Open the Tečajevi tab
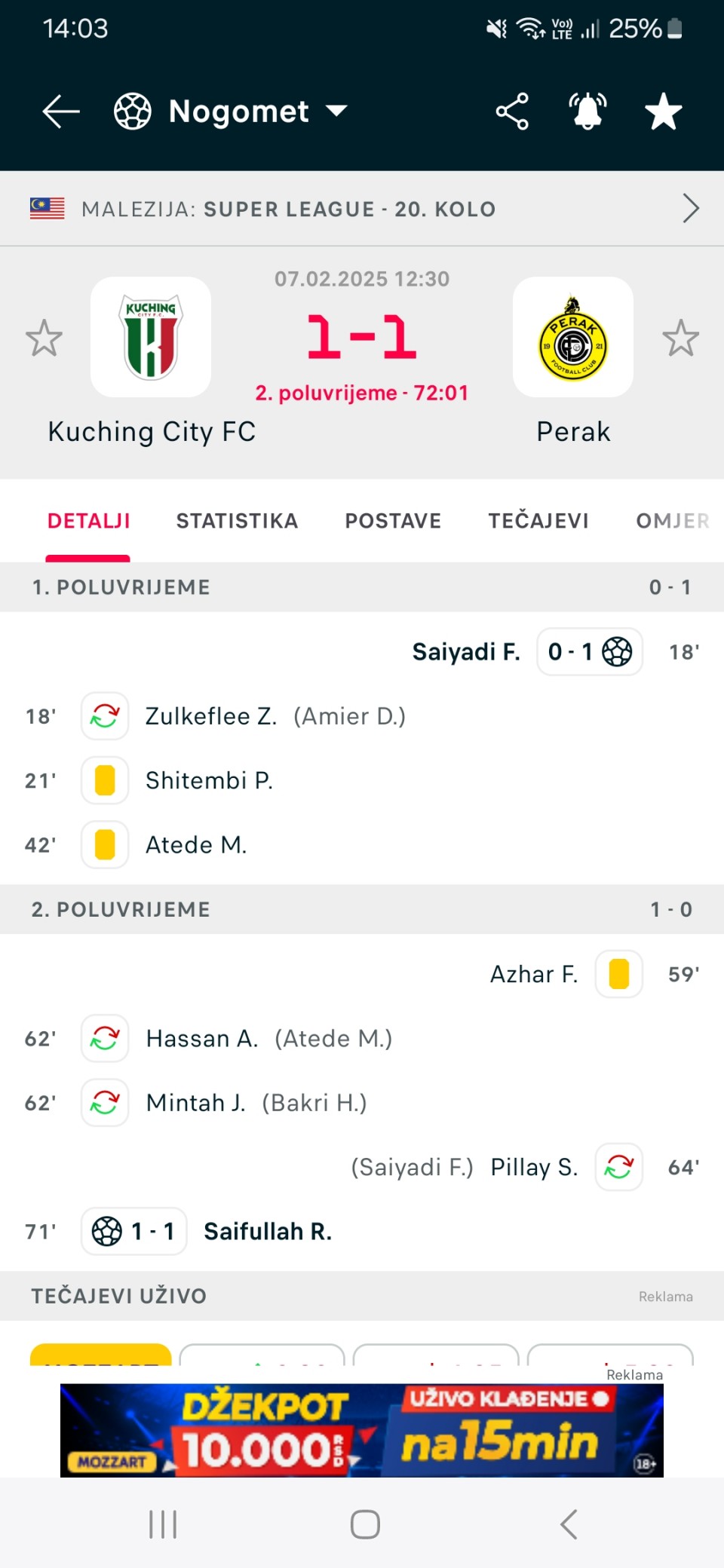 tap(538, 521)
